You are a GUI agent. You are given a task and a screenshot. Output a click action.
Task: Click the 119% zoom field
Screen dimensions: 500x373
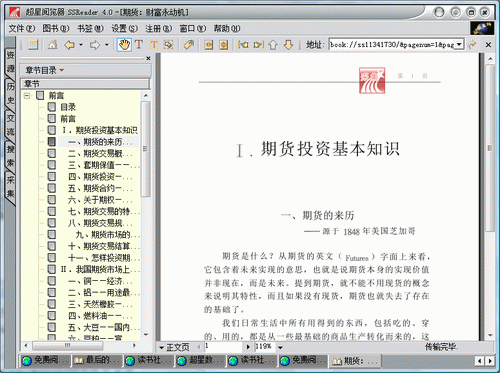(265, 347)
